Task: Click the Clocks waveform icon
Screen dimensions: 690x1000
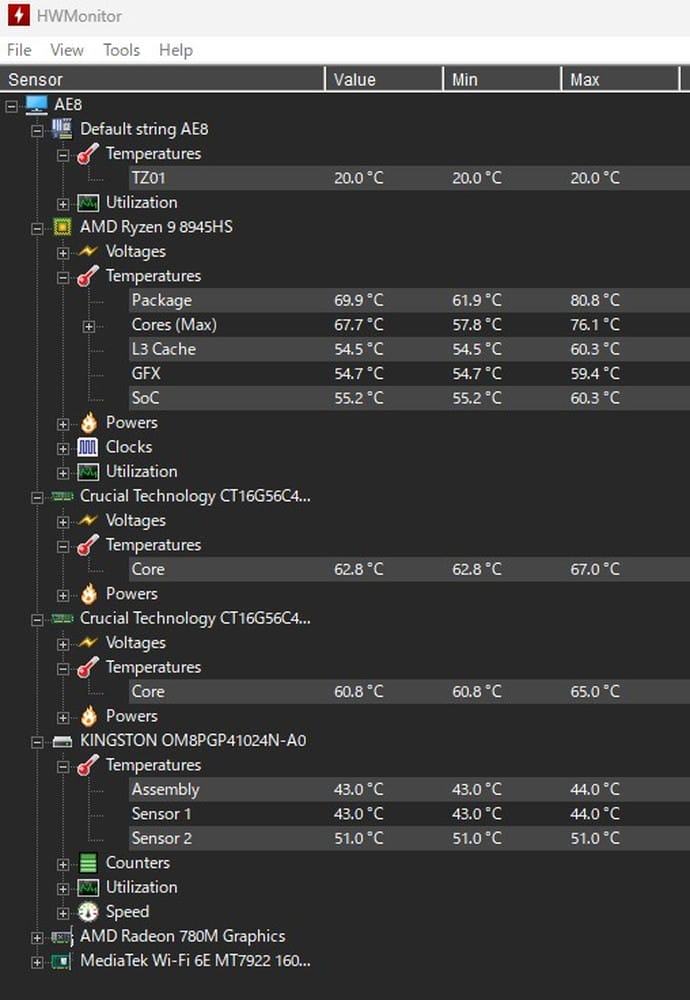Action: (88, 447)
